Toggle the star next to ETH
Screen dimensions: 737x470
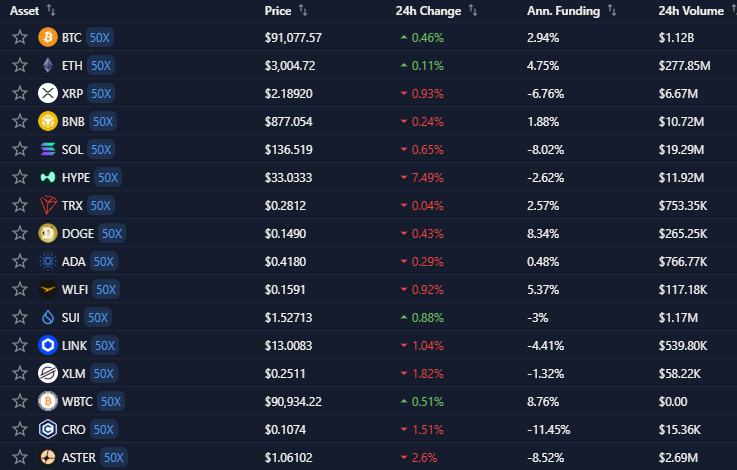[19, 65]
